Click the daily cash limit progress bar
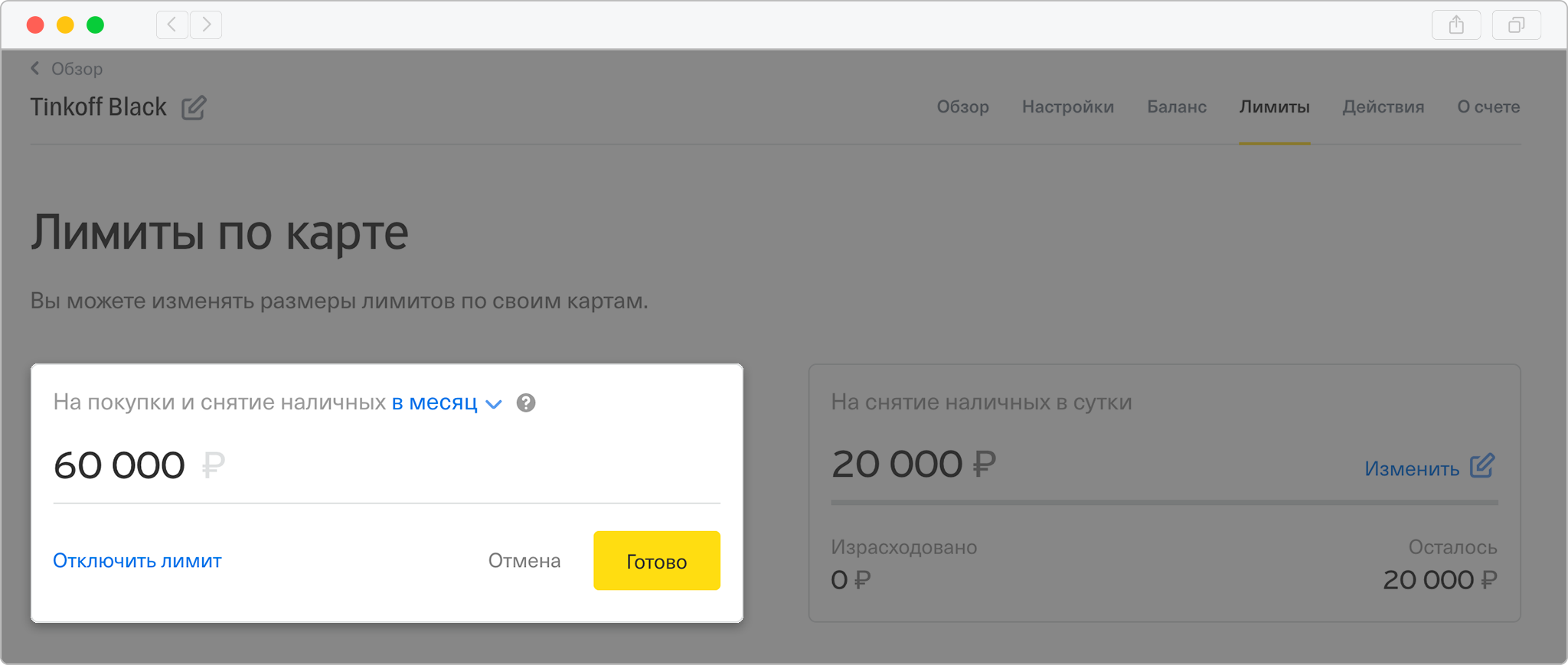Viewport: 1568px width, 665px height. (1165, 503)
